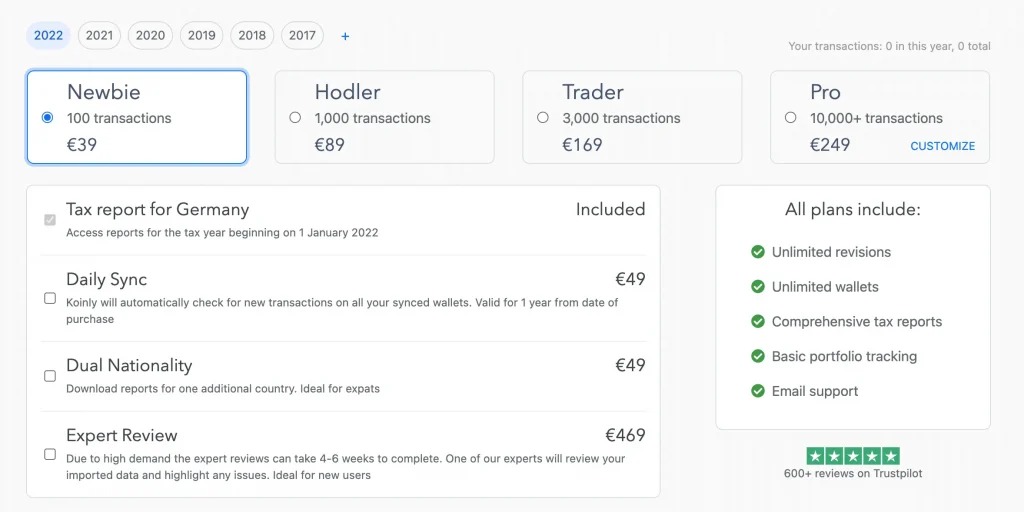Image resolution: width=1024 pixels, height=512 pixels.
Task: Click the Tax report for Germany checkbox
Action: coord(50,219)
